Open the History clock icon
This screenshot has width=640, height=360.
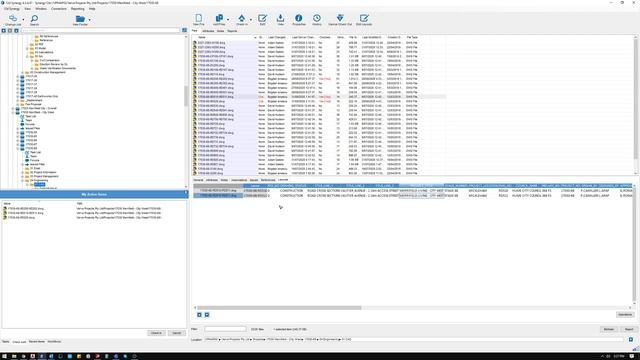point(317,20)
